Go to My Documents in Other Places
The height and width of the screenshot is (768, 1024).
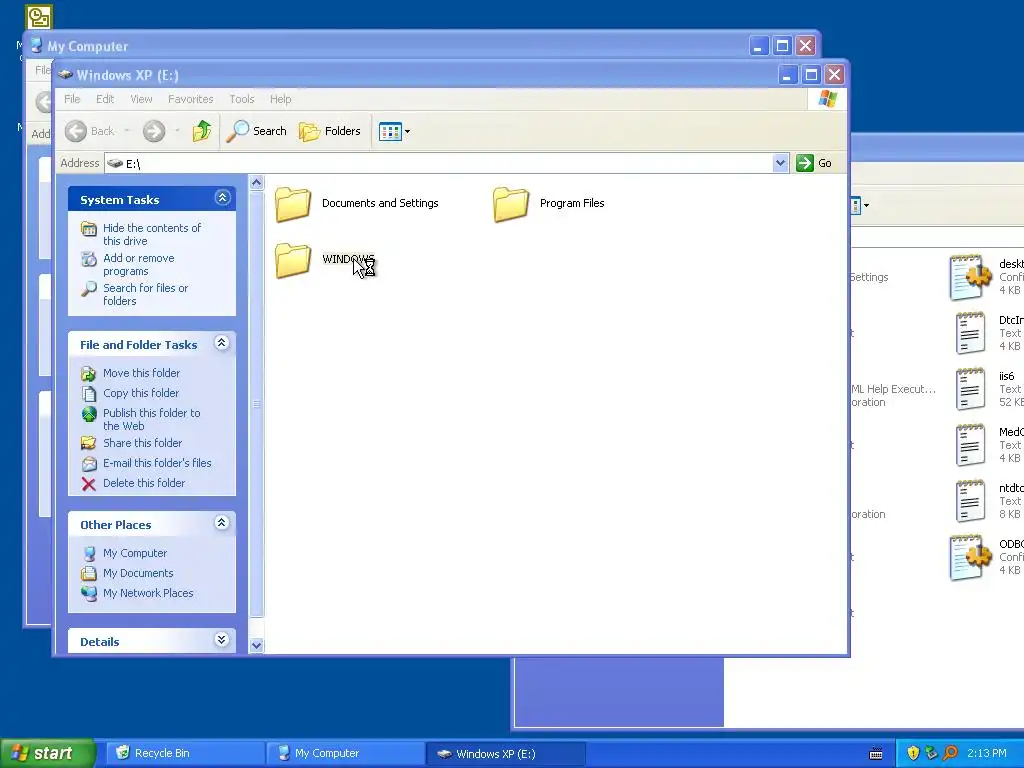138,573
